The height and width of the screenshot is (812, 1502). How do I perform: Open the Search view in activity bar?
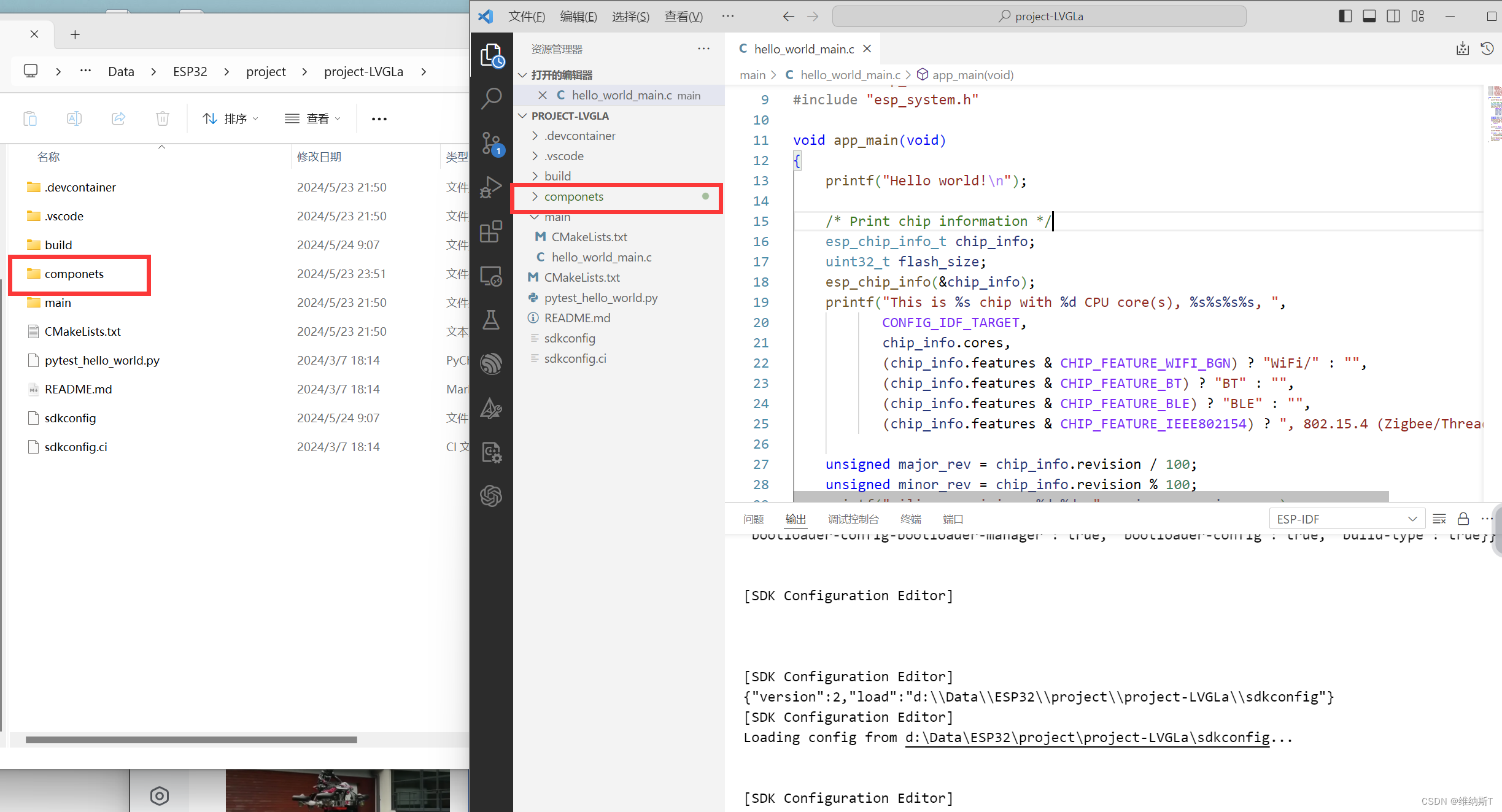(x=491, y=98)
